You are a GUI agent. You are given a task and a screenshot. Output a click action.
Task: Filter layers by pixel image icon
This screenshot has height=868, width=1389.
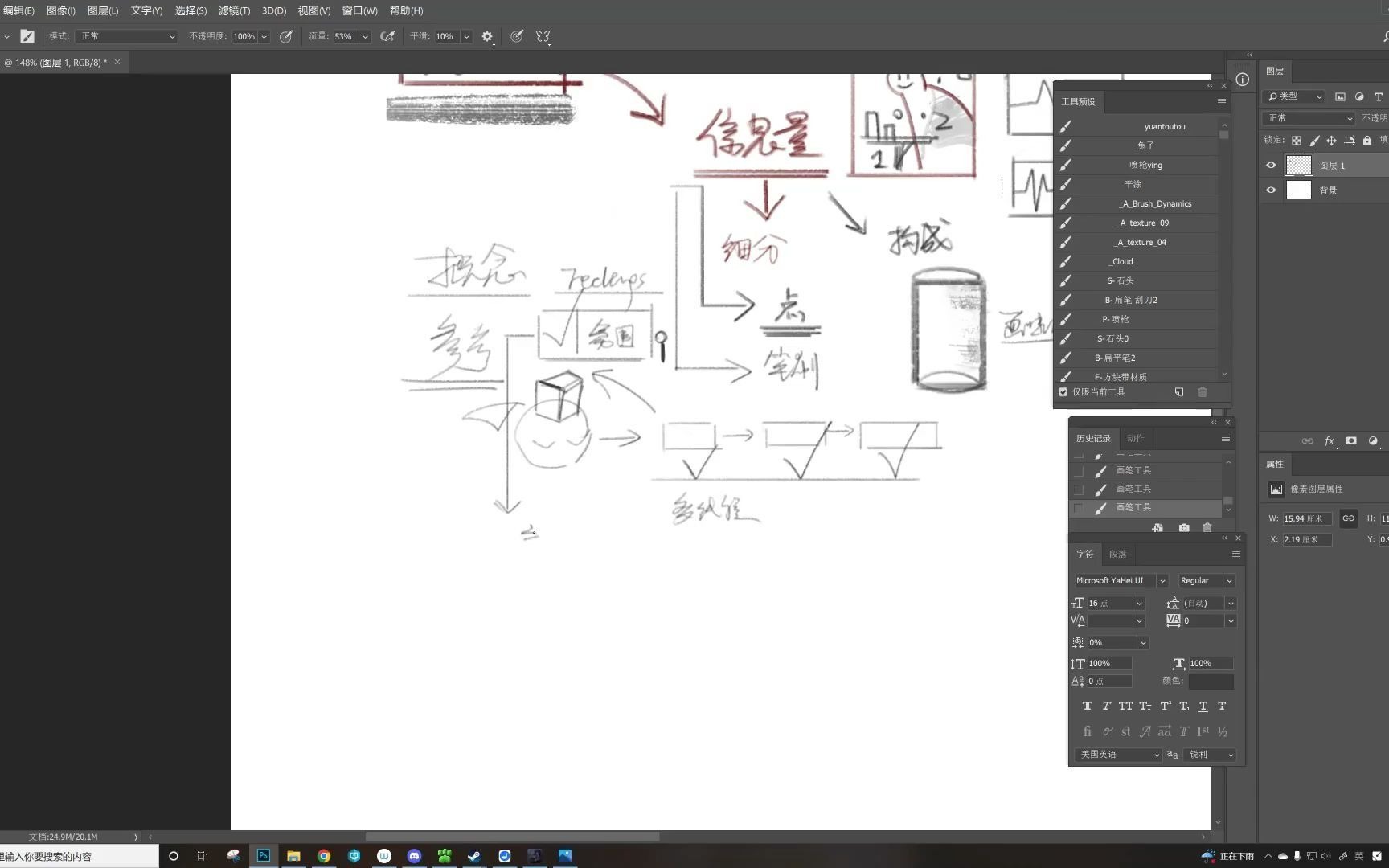[1340, 96]
